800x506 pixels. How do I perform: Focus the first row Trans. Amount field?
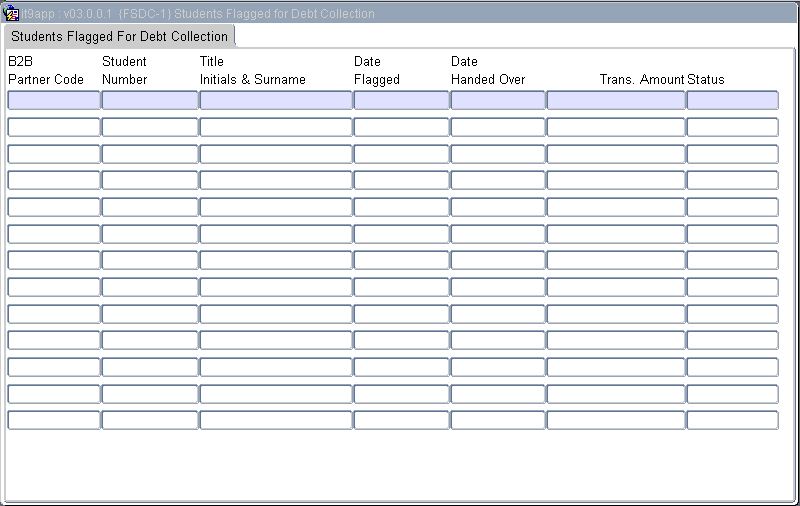tap(616, 100)
